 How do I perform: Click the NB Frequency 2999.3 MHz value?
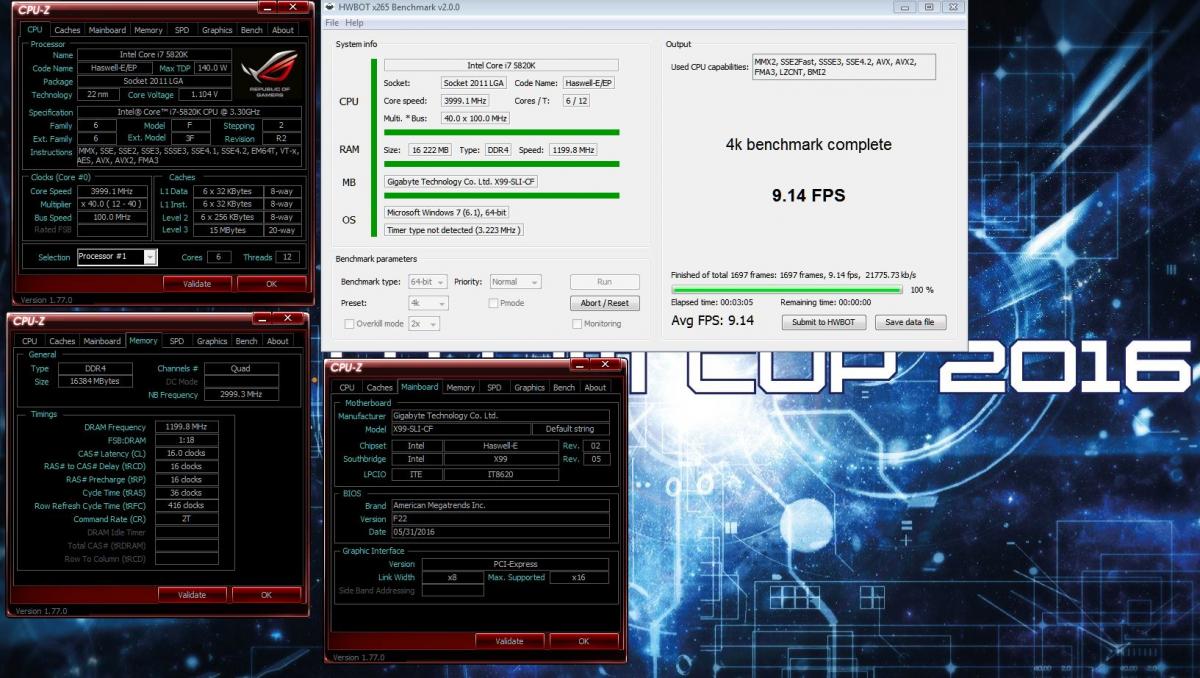click(x=241, y=395)
